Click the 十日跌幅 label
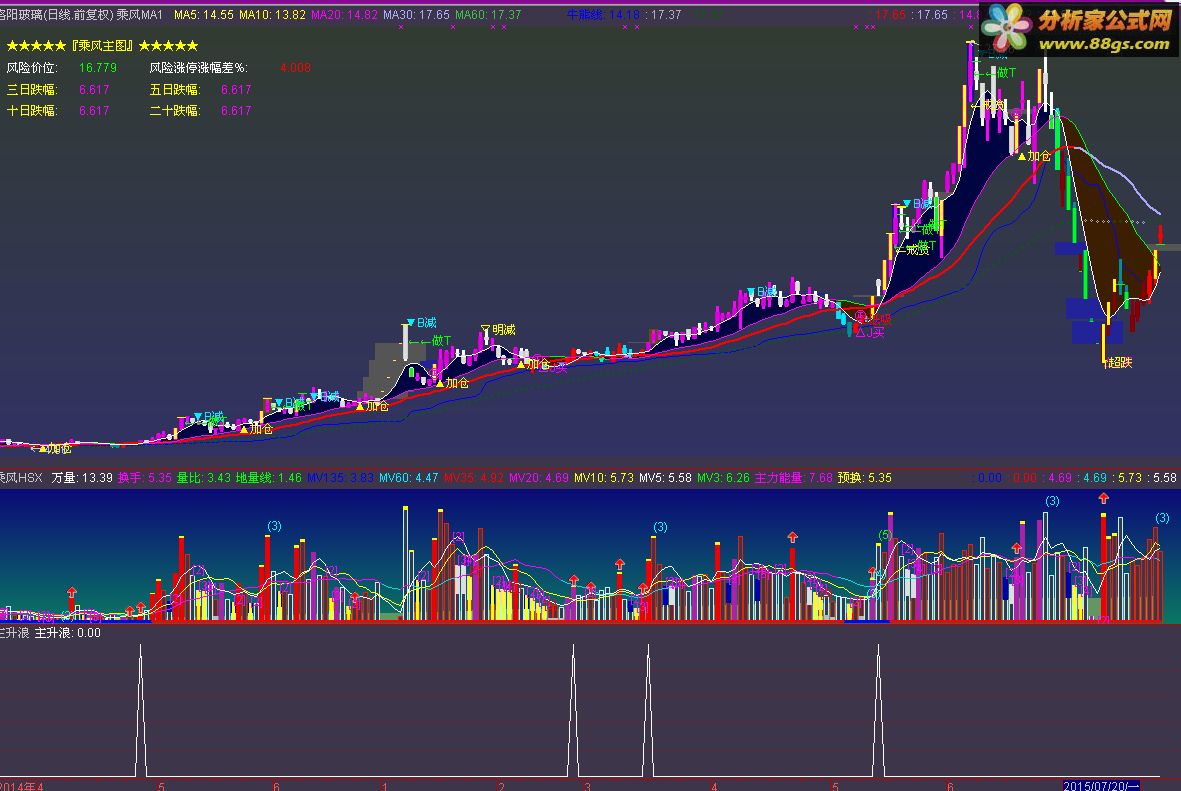This screenshot has height=791, width=1181. (x=32, y=111)
